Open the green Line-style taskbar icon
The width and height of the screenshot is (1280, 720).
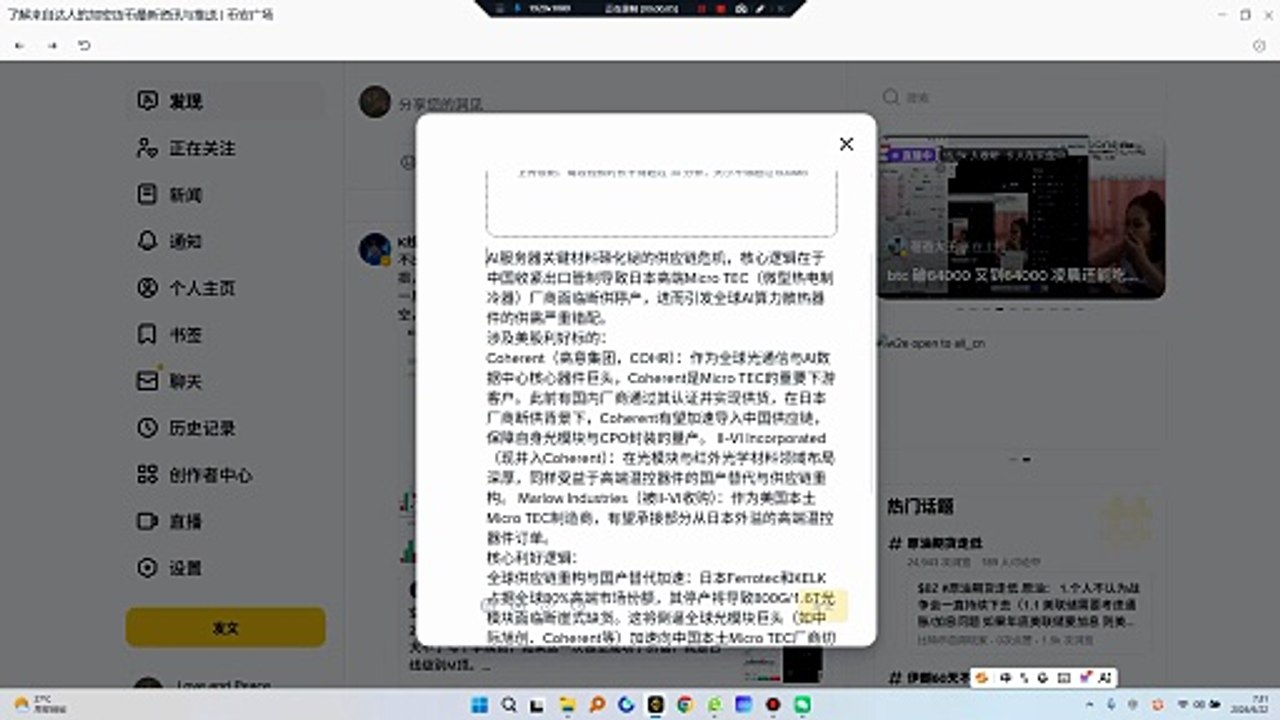pos(803,704)
